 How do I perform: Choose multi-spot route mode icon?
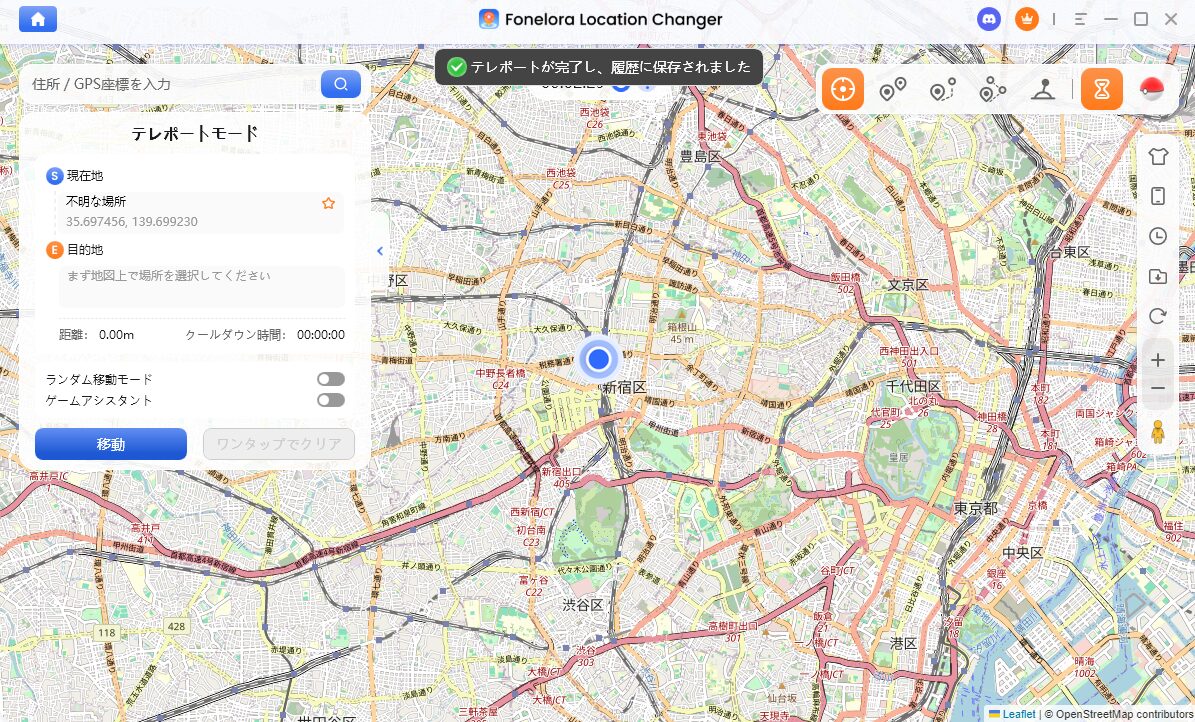(992, 90)
